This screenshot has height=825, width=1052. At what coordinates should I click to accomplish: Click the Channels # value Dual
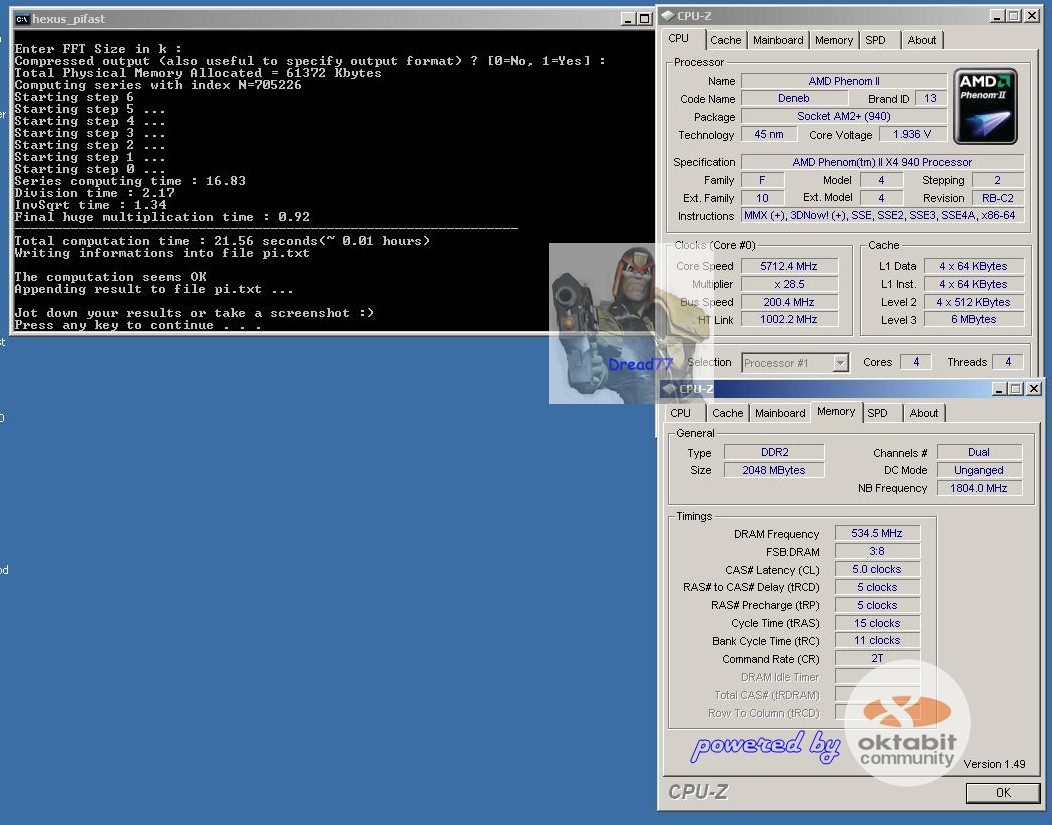point(979,453)
